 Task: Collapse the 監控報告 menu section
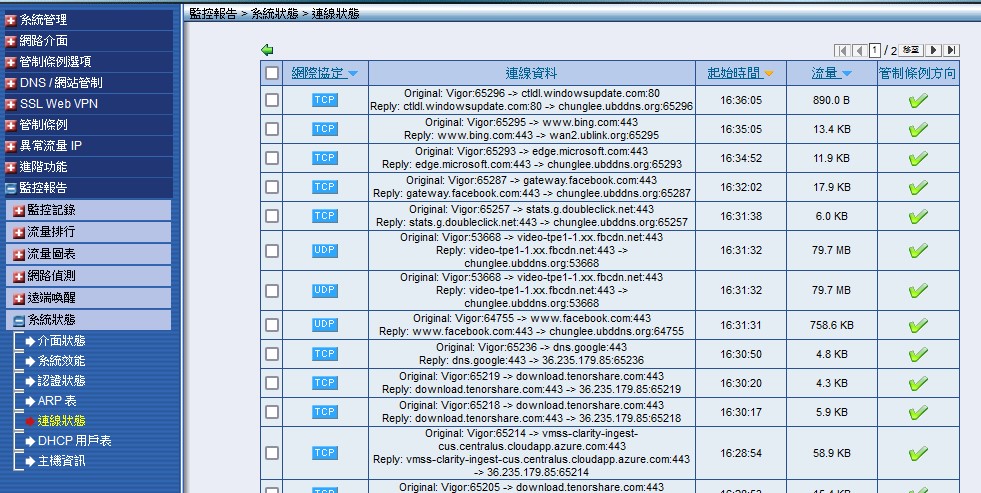pyautogui.click(x=11, y=188)
